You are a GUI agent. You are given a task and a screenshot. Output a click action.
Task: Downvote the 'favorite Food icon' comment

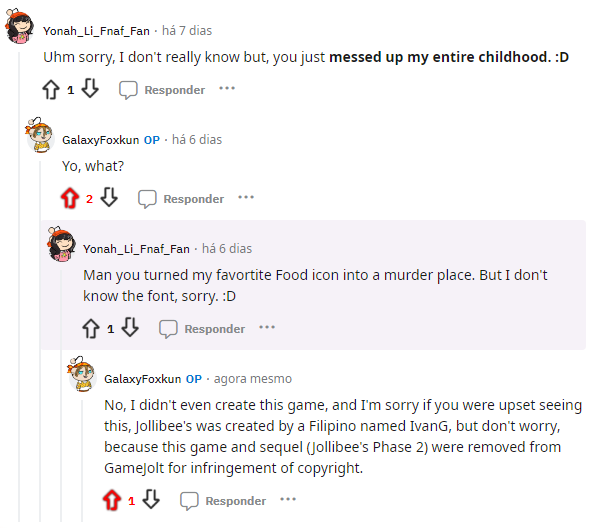[130, 328]
